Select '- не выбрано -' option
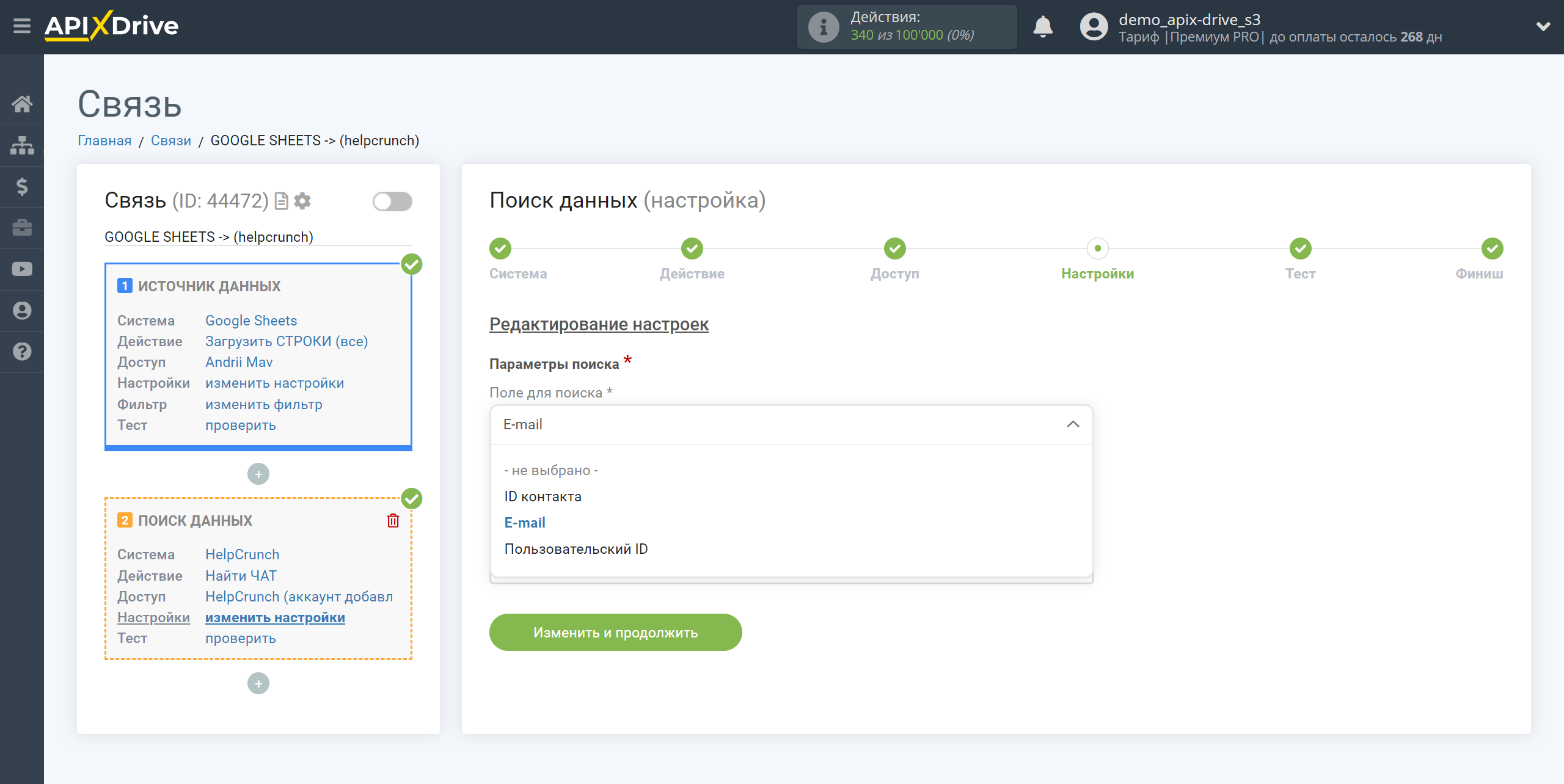The width and height of the screenshot is (1564, 784). coord(551,470)
